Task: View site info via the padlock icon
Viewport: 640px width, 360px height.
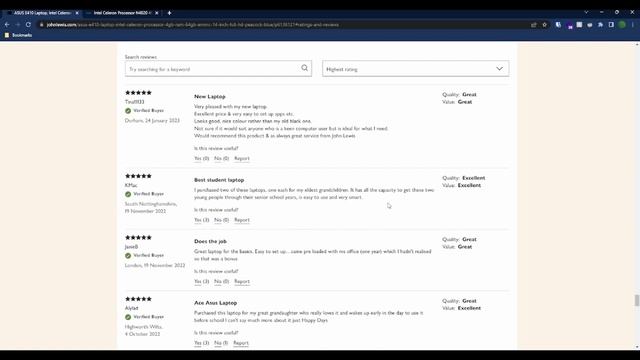Action: point(42,25)
